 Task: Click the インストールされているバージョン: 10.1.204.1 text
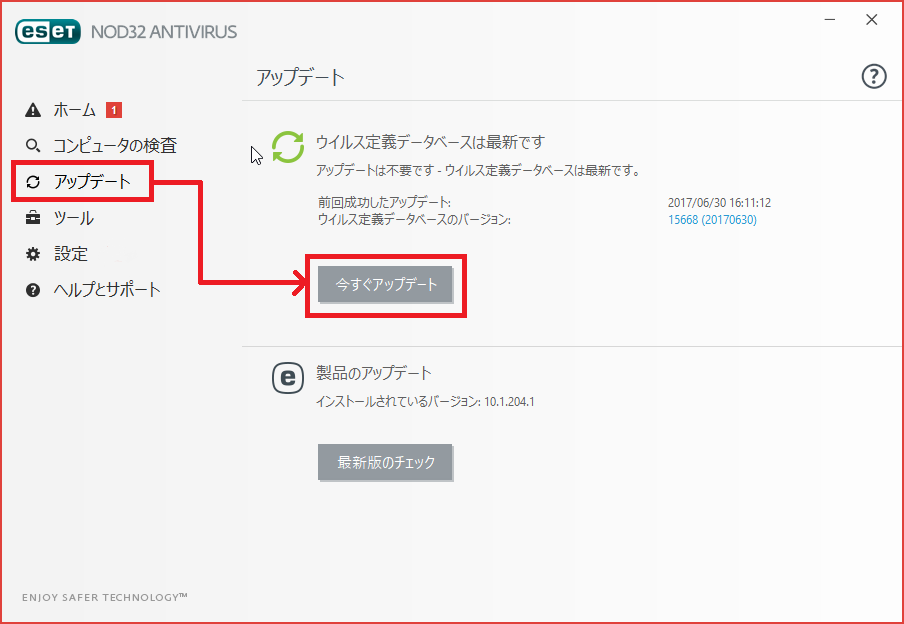pyautogui.click(x=425, y=401)
